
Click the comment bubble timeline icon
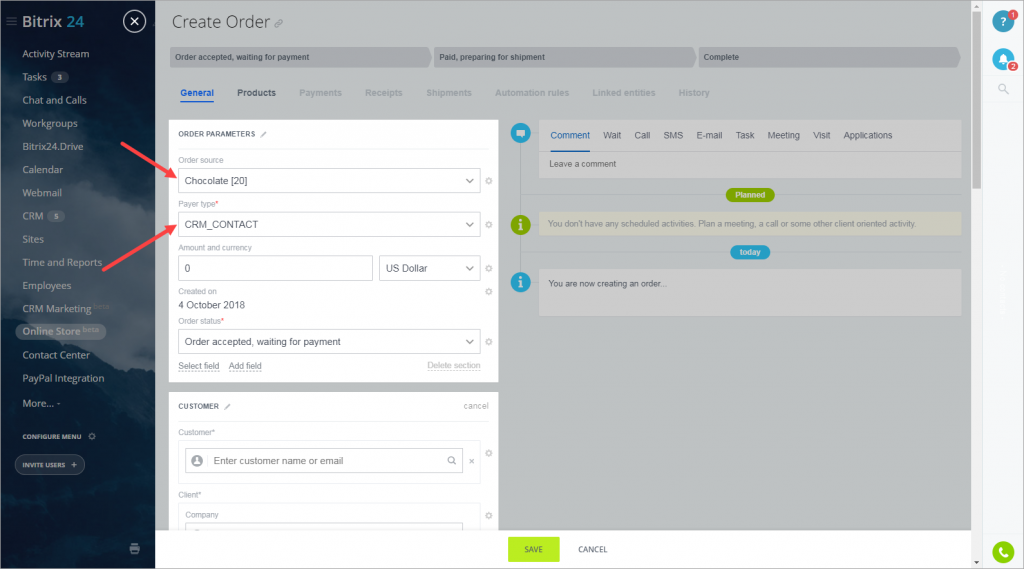[x=520, y=133]
